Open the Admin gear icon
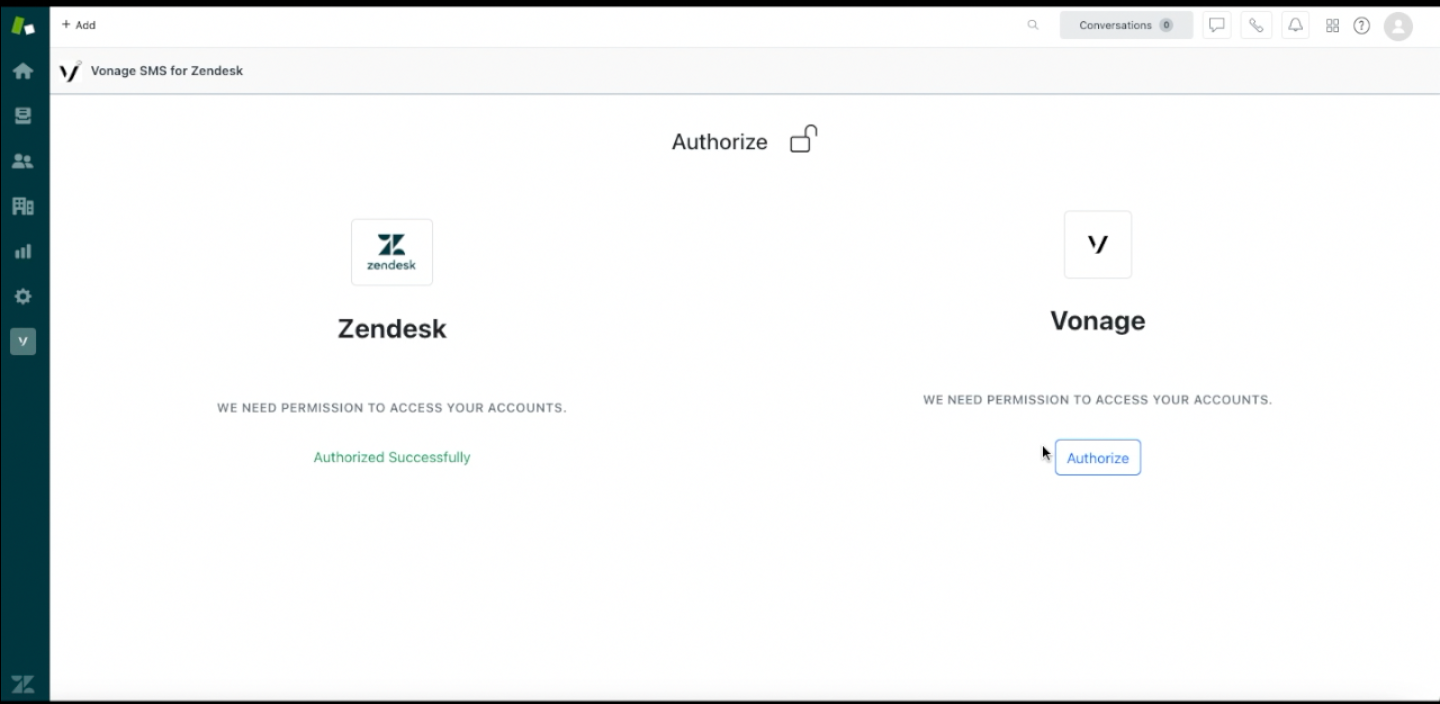Screen dimensions: 1440x704 pyautogui.click(x=23, y=296)
